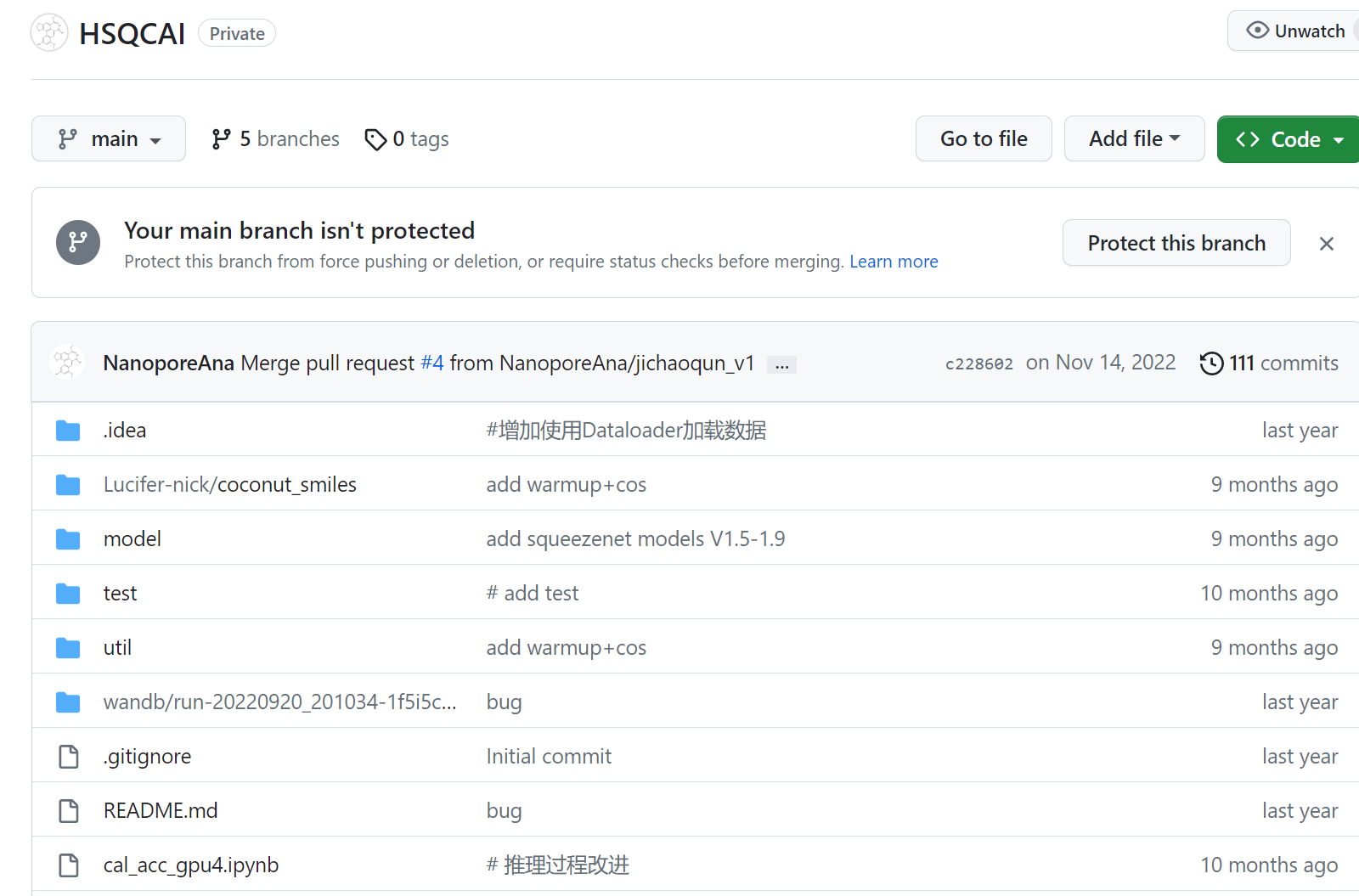The height and width of the screenshot is (896, 1359).
Task: Click the Protect this branch button
Action: click(1176, 243)
